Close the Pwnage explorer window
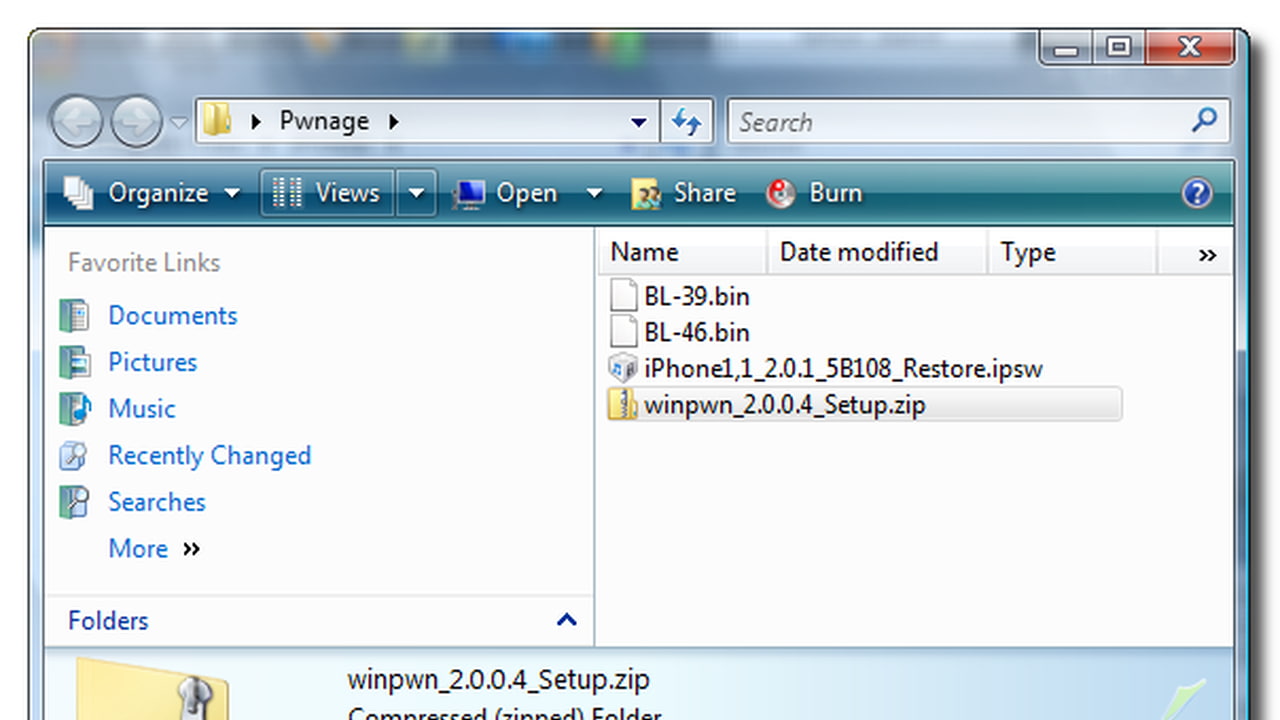 tap(1189, 48)
